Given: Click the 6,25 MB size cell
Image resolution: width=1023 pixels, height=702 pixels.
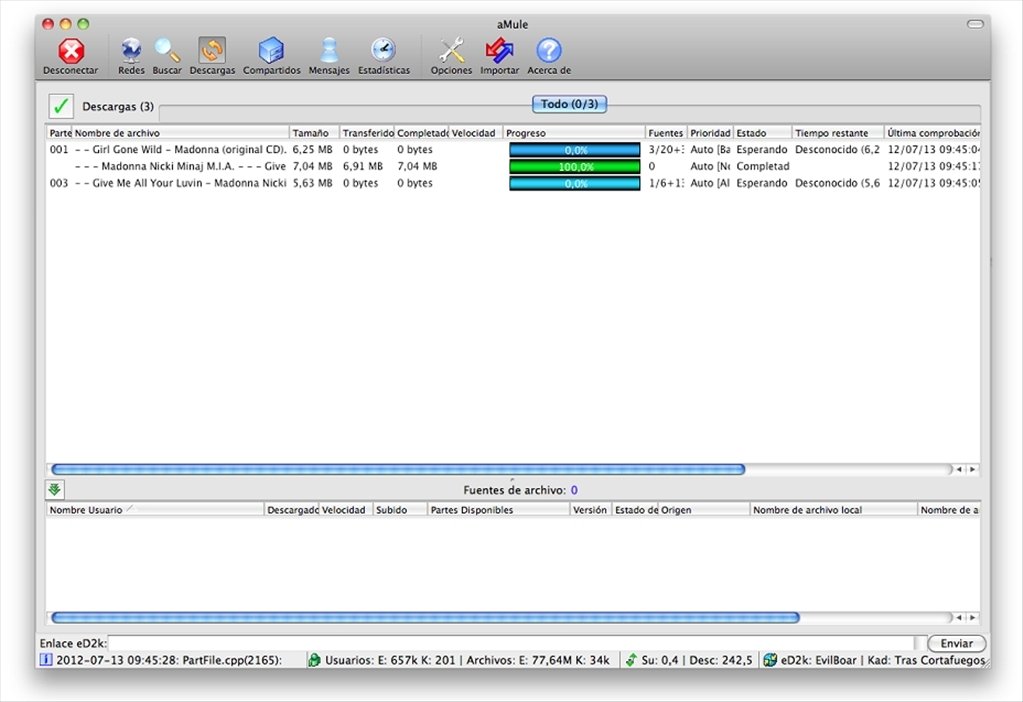Looking at the screenshot, I should (313, 149).
